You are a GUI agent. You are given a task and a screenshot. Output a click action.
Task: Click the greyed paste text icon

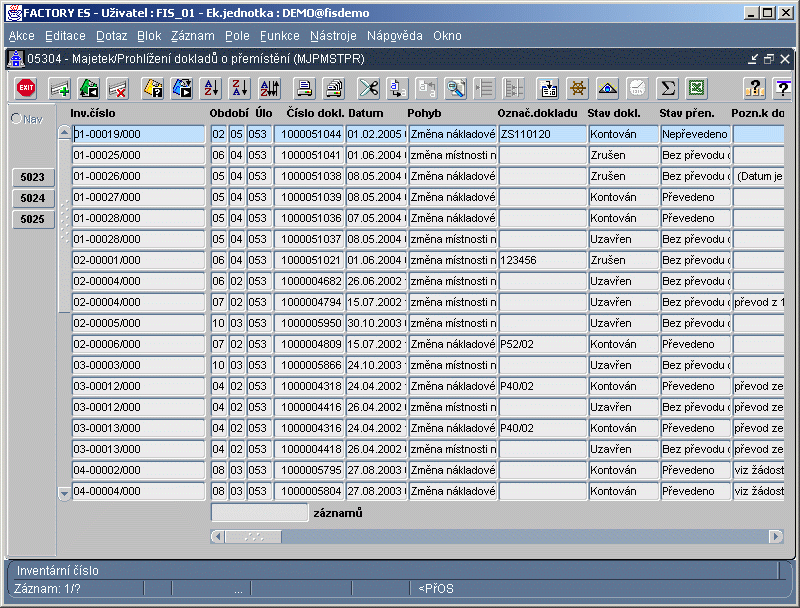click(427, 88)
